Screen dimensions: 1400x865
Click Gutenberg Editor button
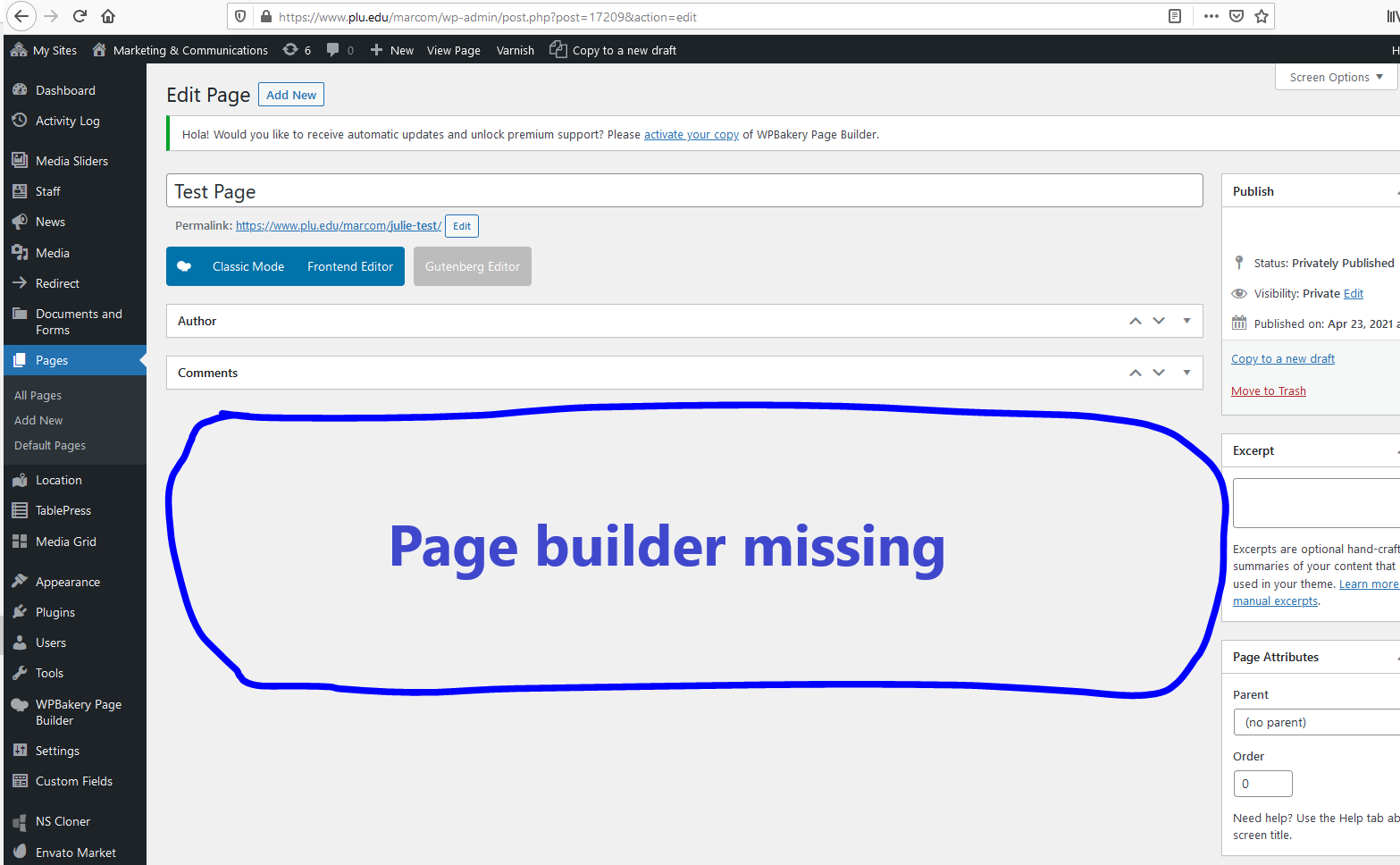coord(473,266)
